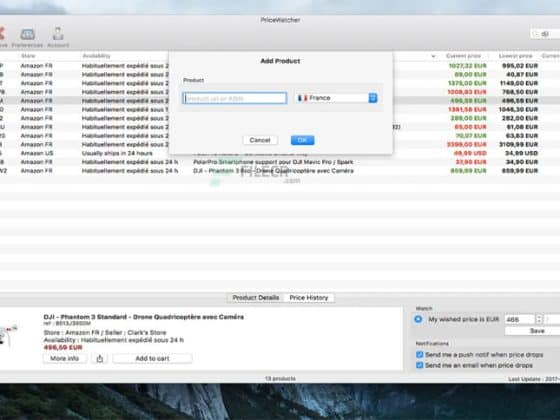Click Cancel in the Add Product dialog
Viewport: 560px width, 420px height.
click(260, 140)
